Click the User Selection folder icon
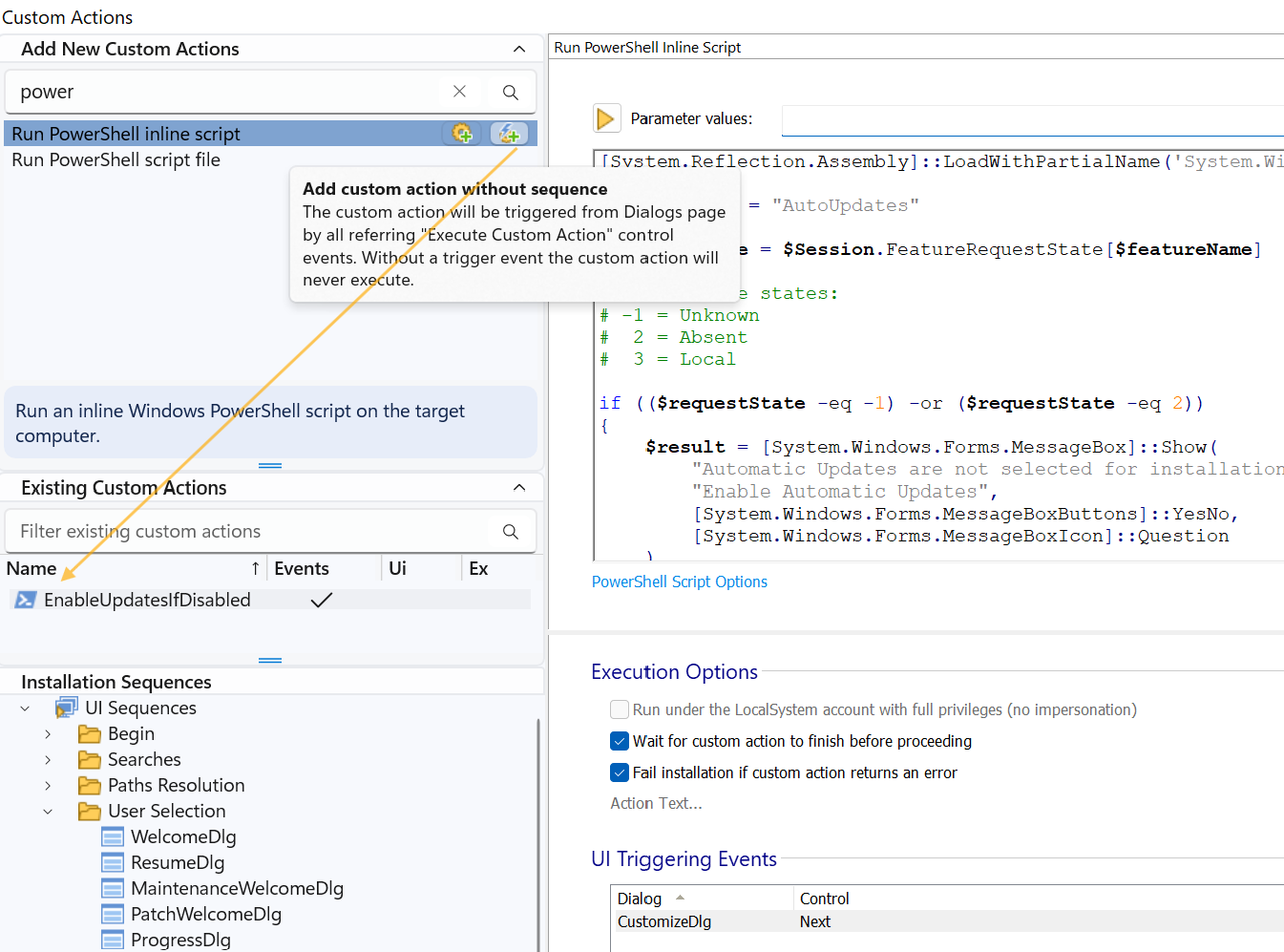The image size is (1284, 952). point(90,811)
